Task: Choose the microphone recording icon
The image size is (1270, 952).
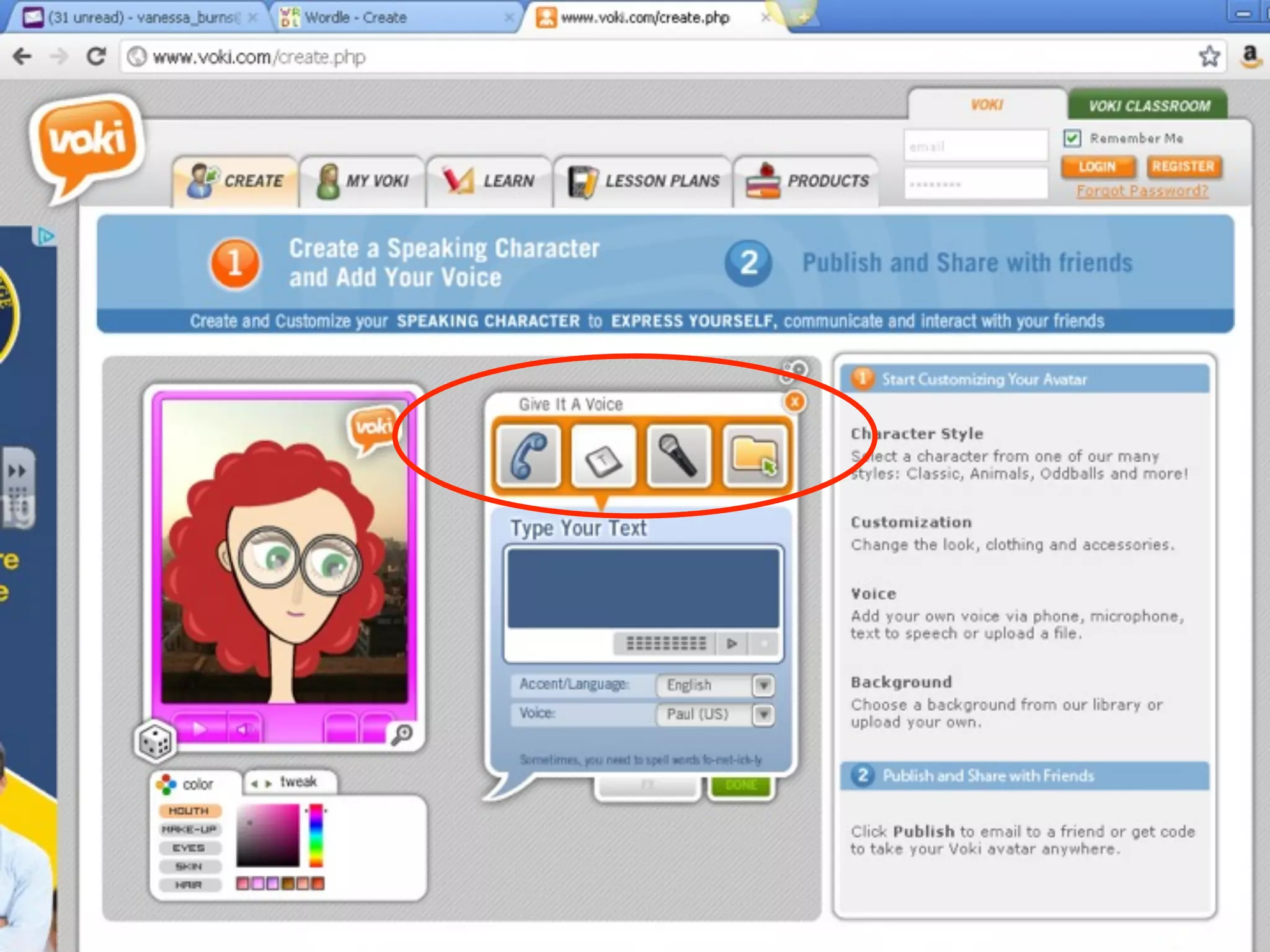Action: pyautogui.click(x=678, y=456)
